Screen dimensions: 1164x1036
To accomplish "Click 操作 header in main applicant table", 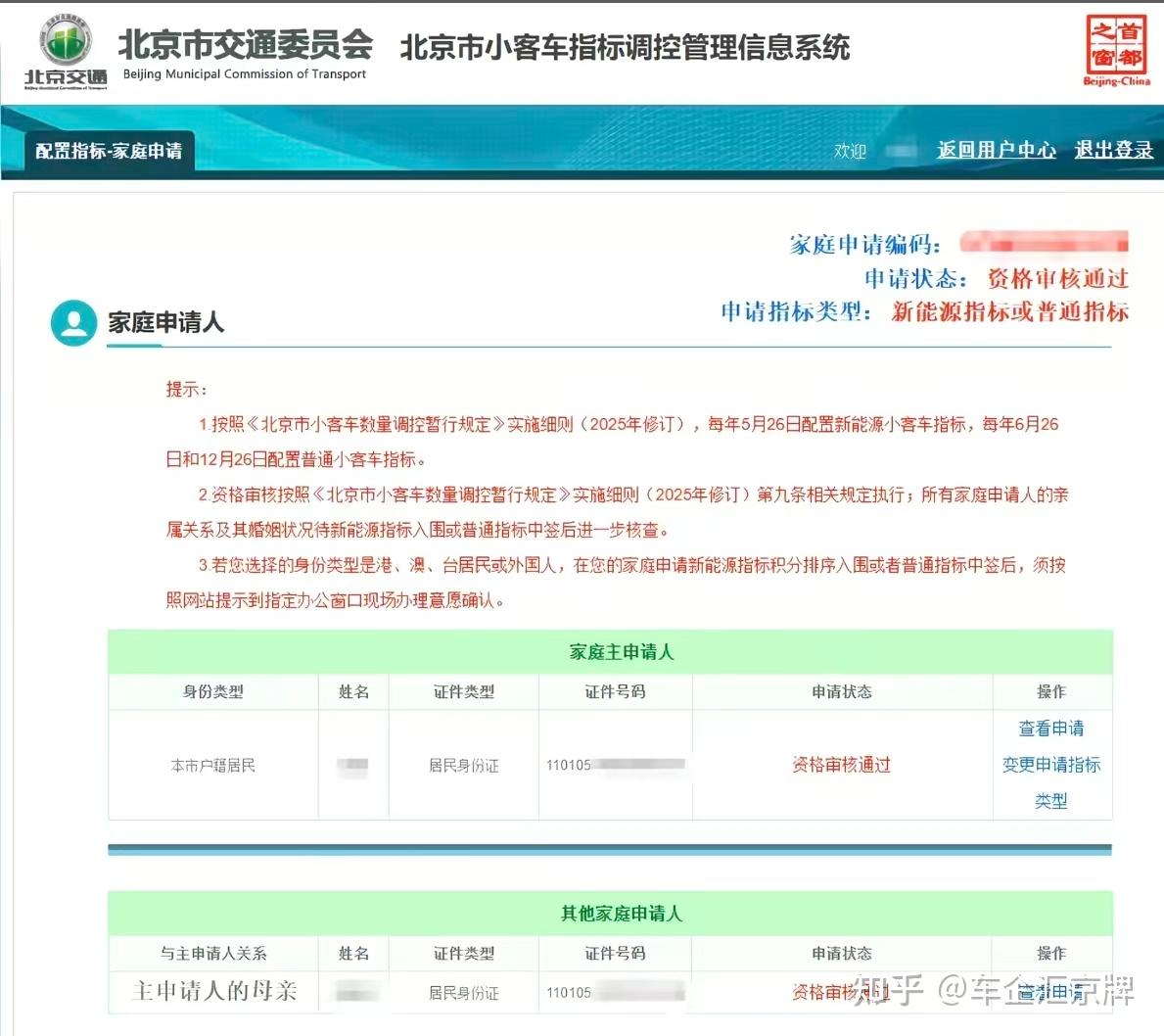I will point(1051,691).
